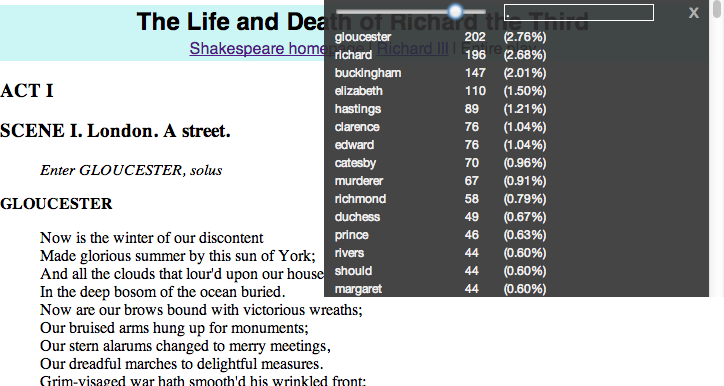The width and height of the screenshot is (724, 386).
Task: Select the word 'gloucester' in the list
Action: [x=363, y=37]
